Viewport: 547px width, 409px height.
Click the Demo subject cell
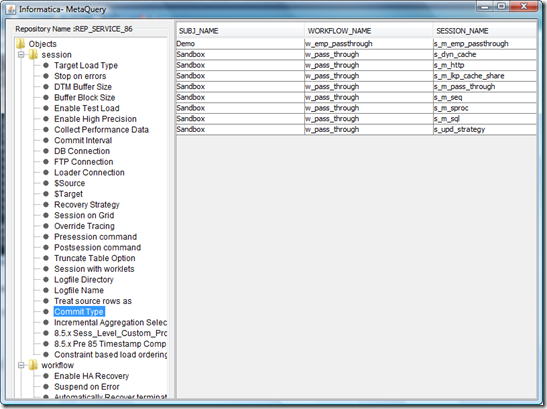240,44
